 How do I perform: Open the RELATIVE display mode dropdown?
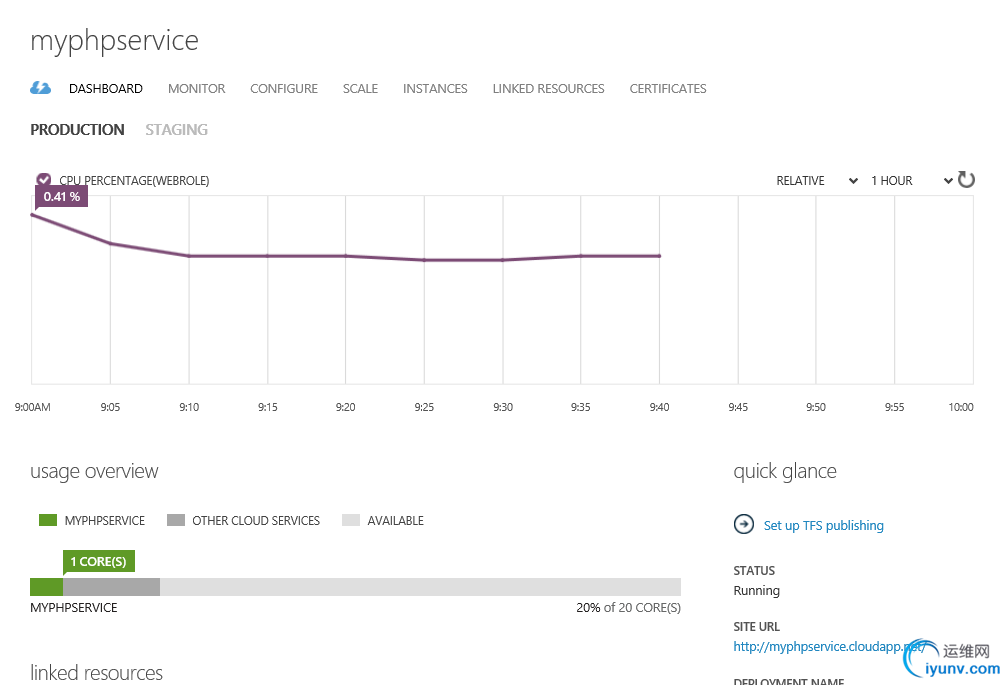click(x=817, y=181)
